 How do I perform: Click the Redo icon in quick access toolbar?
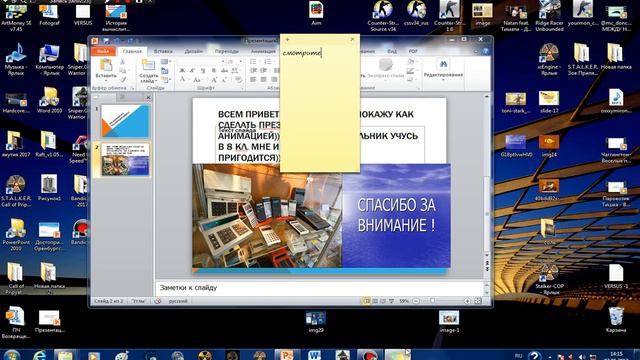[130, 40]
